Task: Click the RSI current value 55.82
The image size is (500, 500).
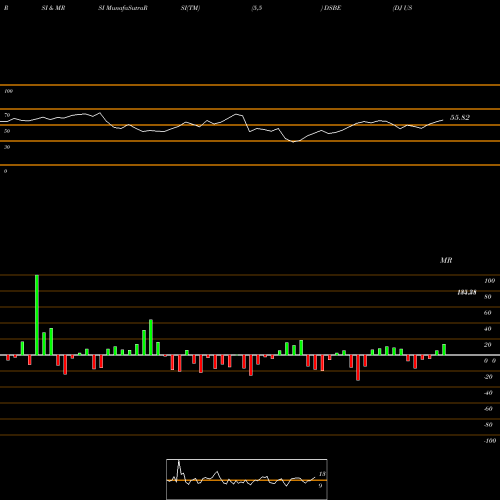Action: tap(460, 118)
